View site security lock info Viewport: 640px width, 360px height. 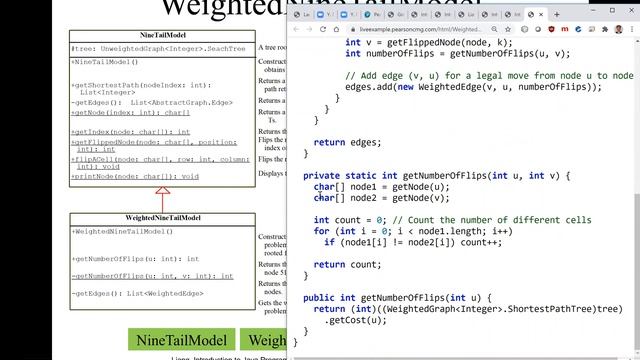[x=353, y=29]
